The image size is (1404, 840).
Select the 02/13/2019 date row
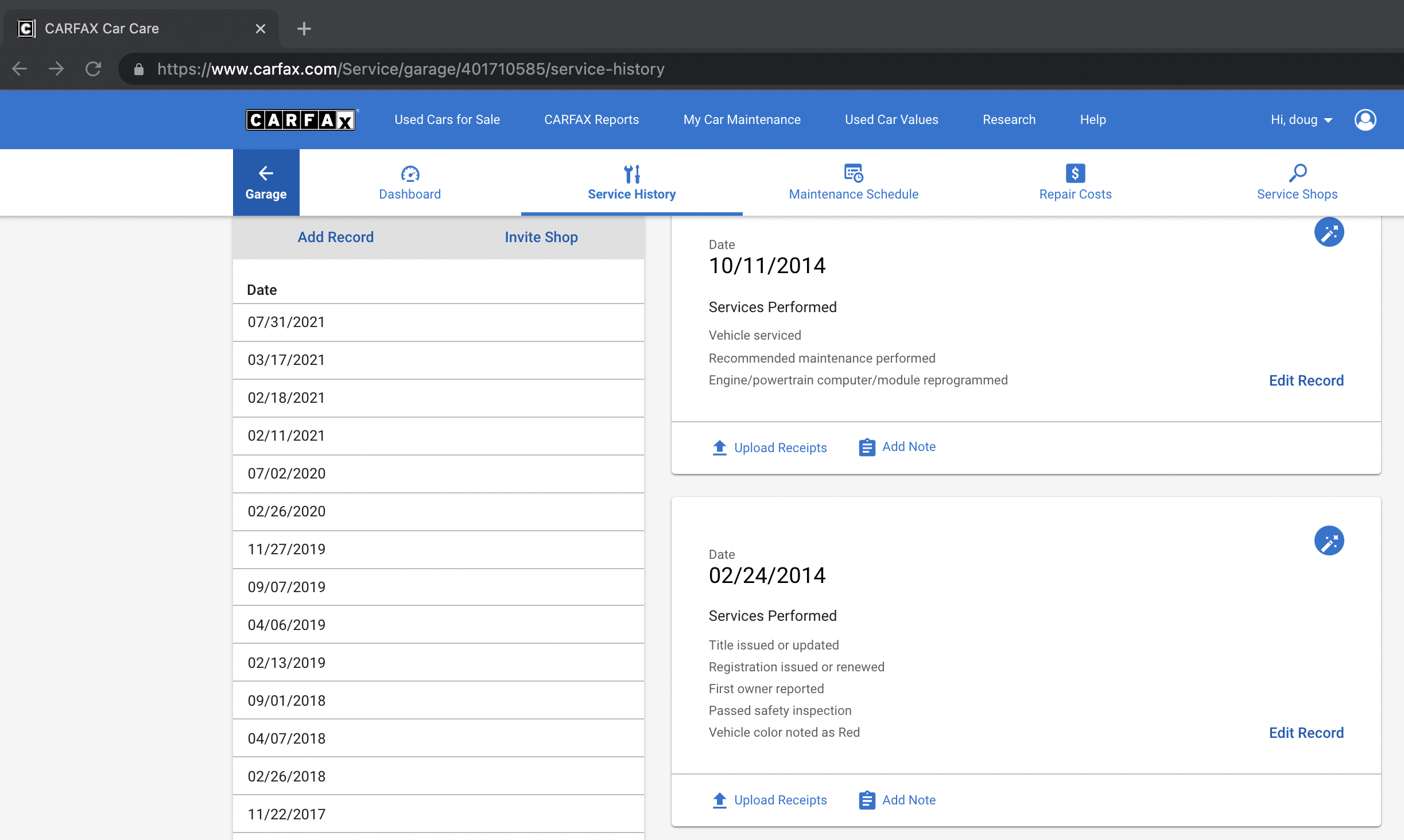439,663
